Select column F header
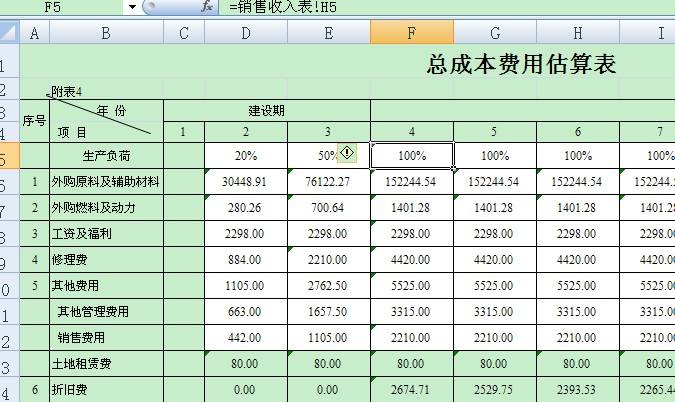This screenshot has height=402, width=675. tap(411, 34)
